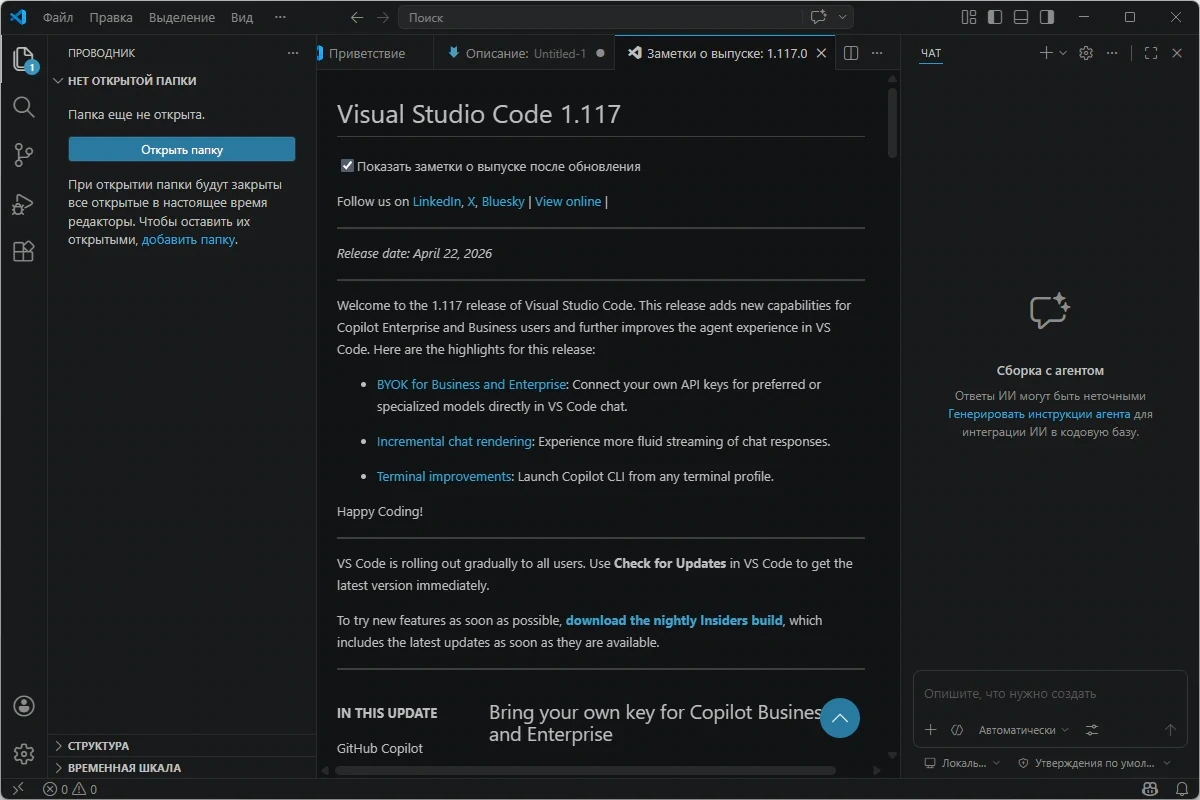Open the Source Control view
1200x800 pixels.
coord(24,155)
